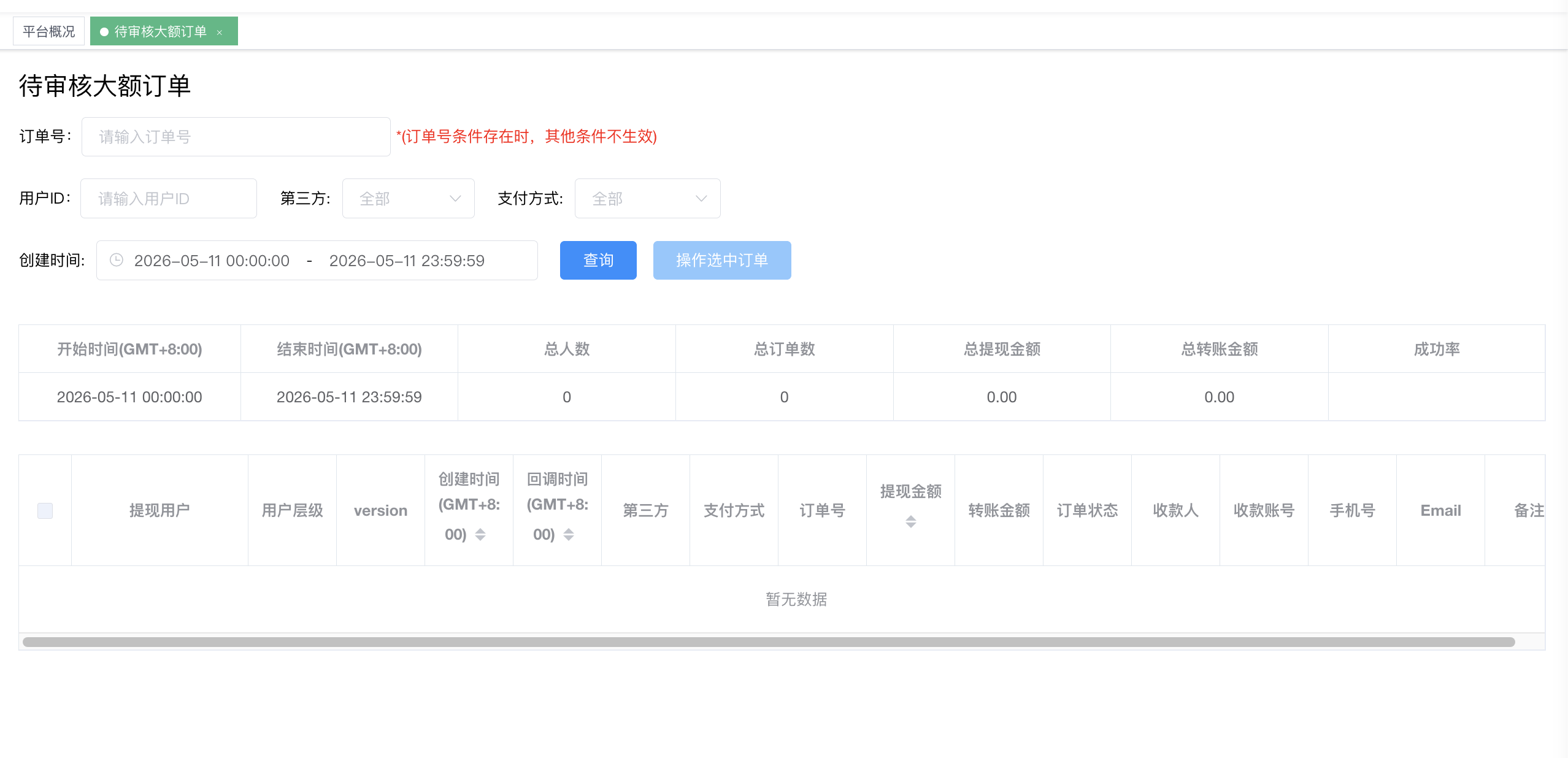The height and width of the screenshot is (758, 1568).
Task: Click the red note about 订单号条件
Action: pyautogui.click(x=526, y=136)
